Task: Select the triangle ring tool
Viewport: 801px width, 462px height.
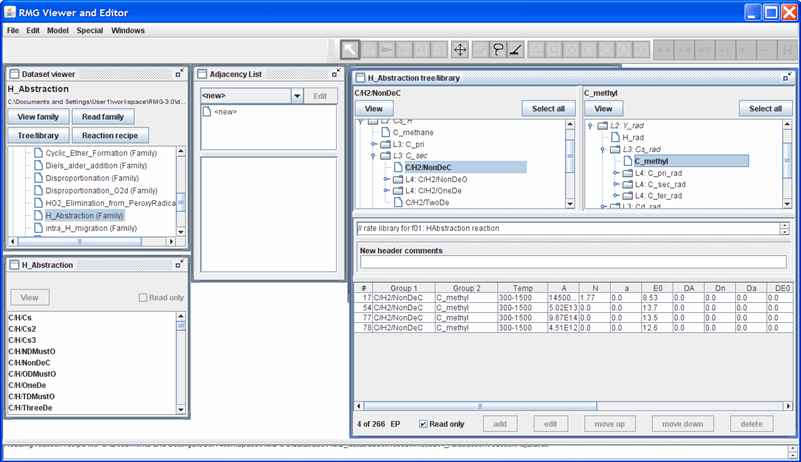Action: click(x=536, y=50)
